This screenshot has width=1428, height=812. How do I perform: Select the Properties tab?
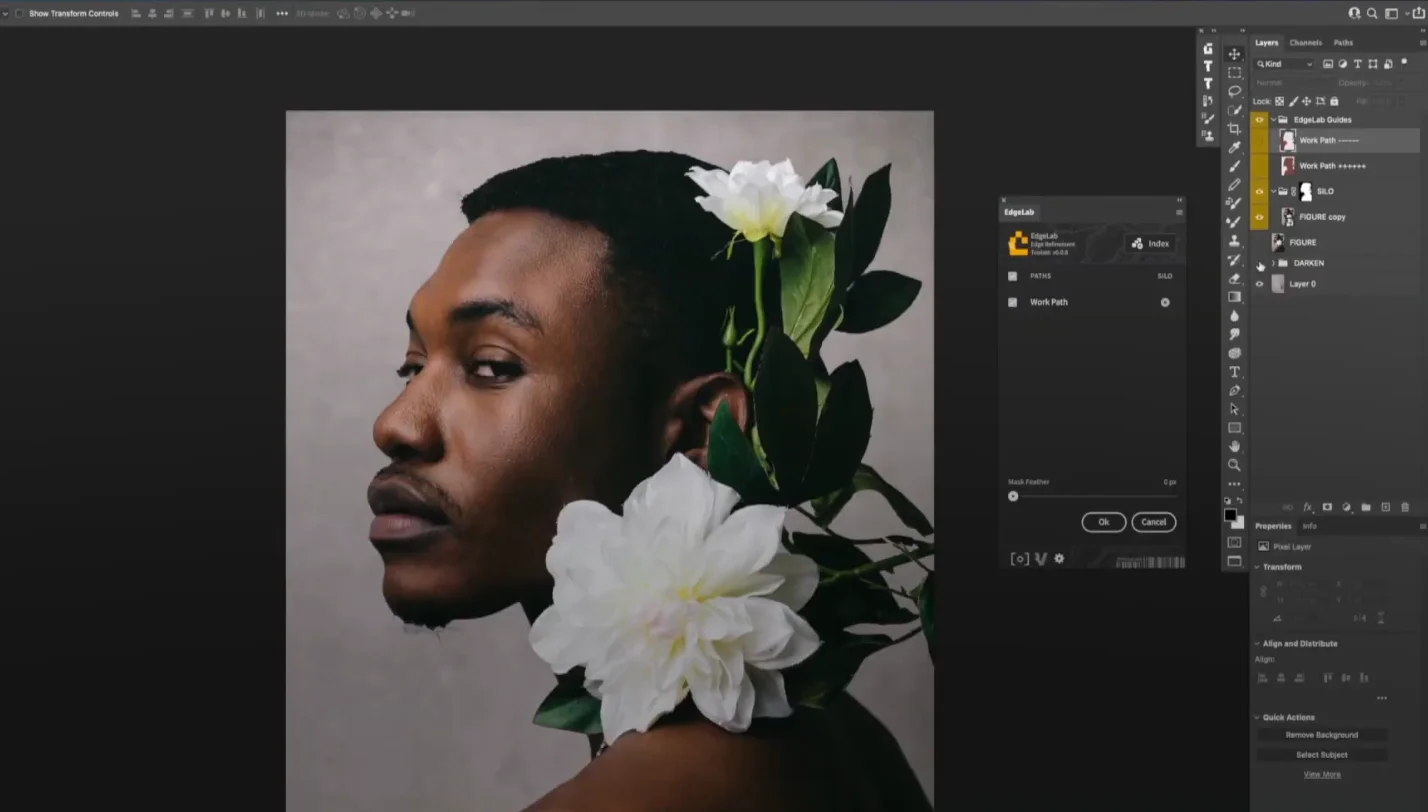[x=1273, y=526]
